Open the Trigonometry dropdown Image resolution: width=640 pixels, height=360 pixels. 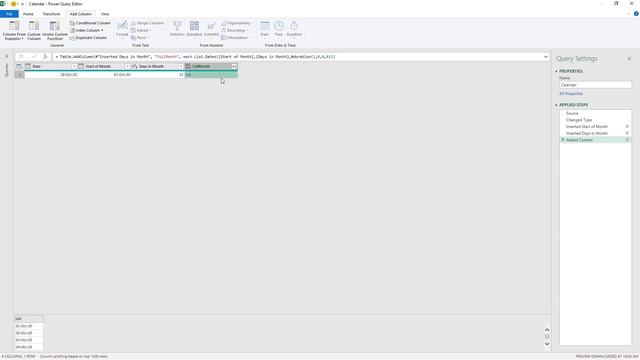pos(237,23)
